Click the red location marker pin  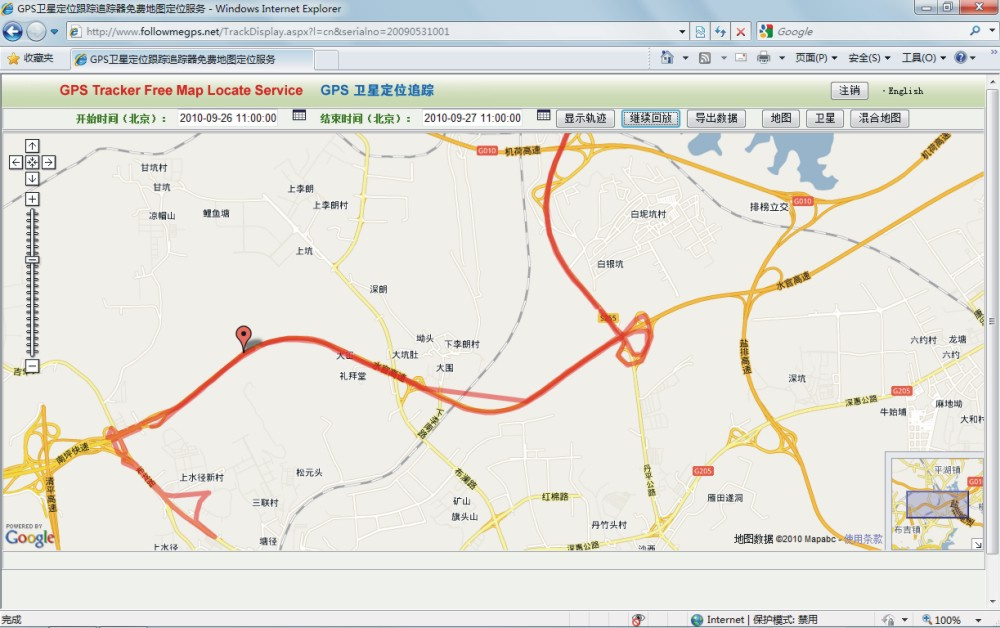(x=243, y=337)
